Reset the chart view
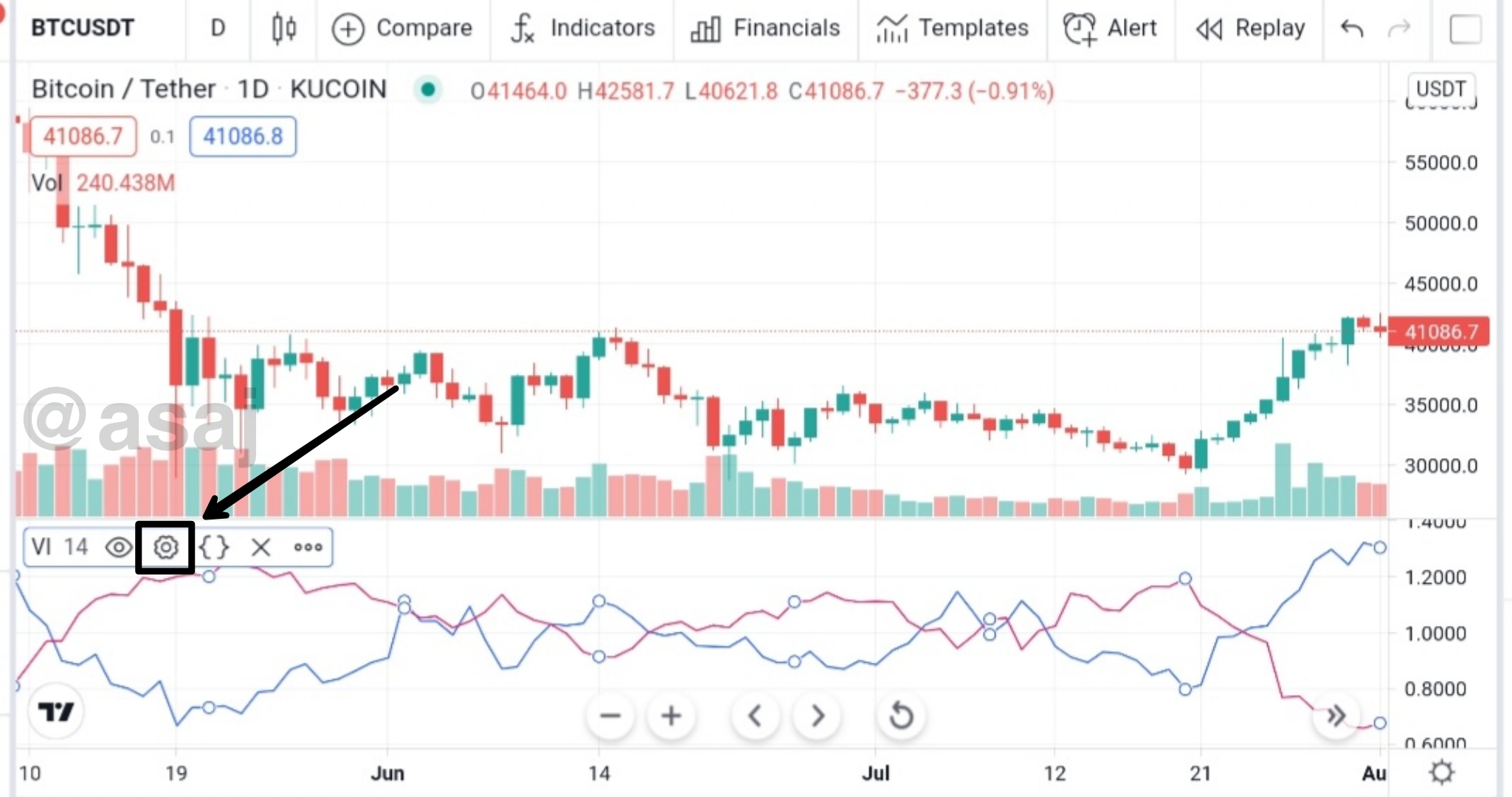 pyautogui.click(x=901, y=715)
